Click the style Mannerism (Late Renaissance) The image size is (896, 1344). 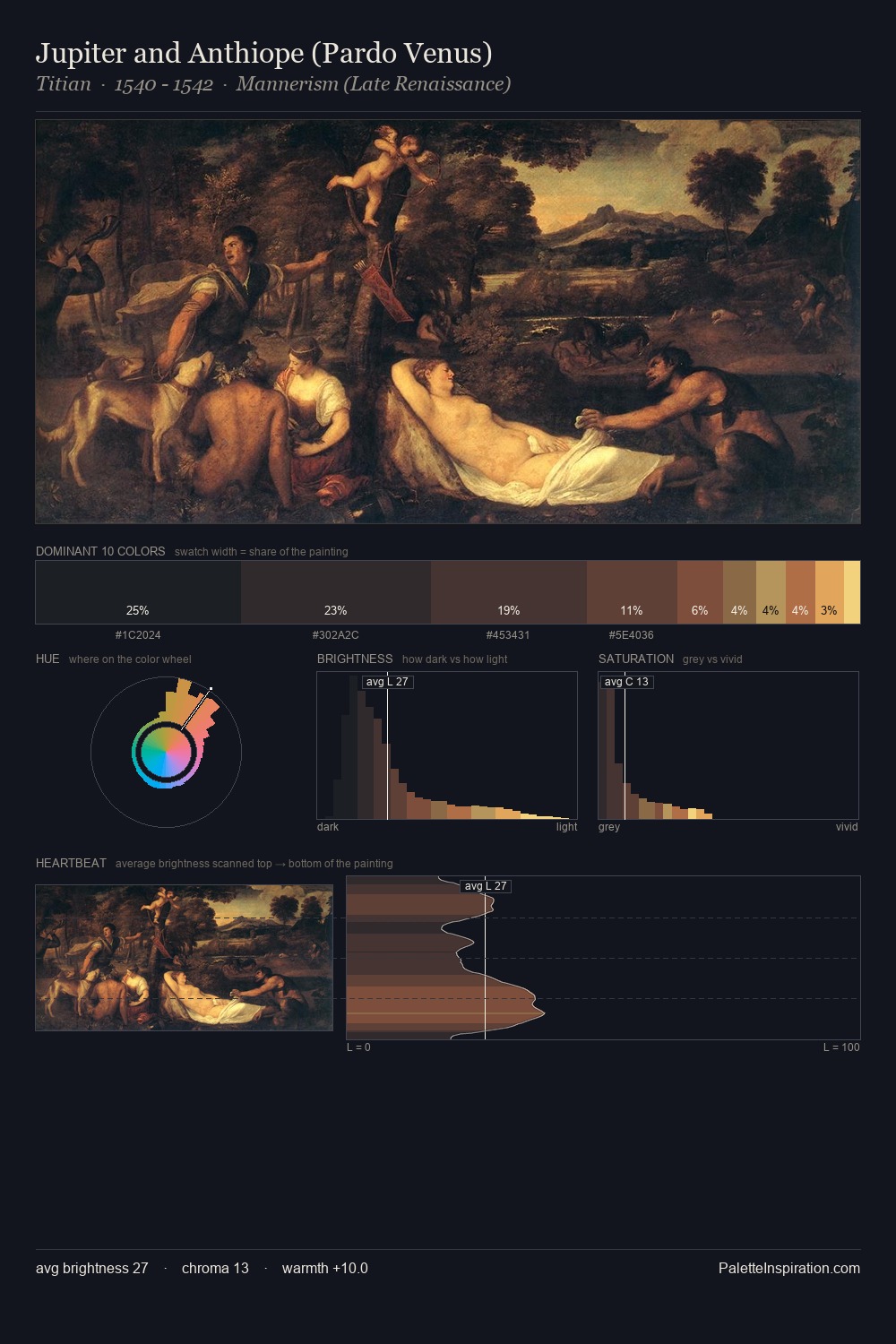coord(374,84)
